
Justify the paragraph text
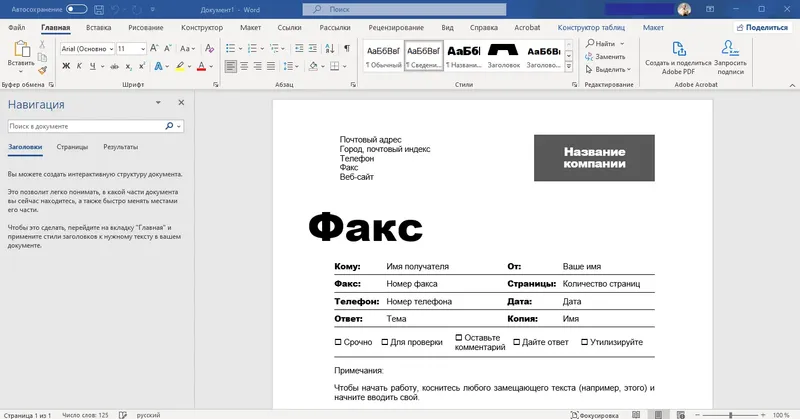[271, 66]
